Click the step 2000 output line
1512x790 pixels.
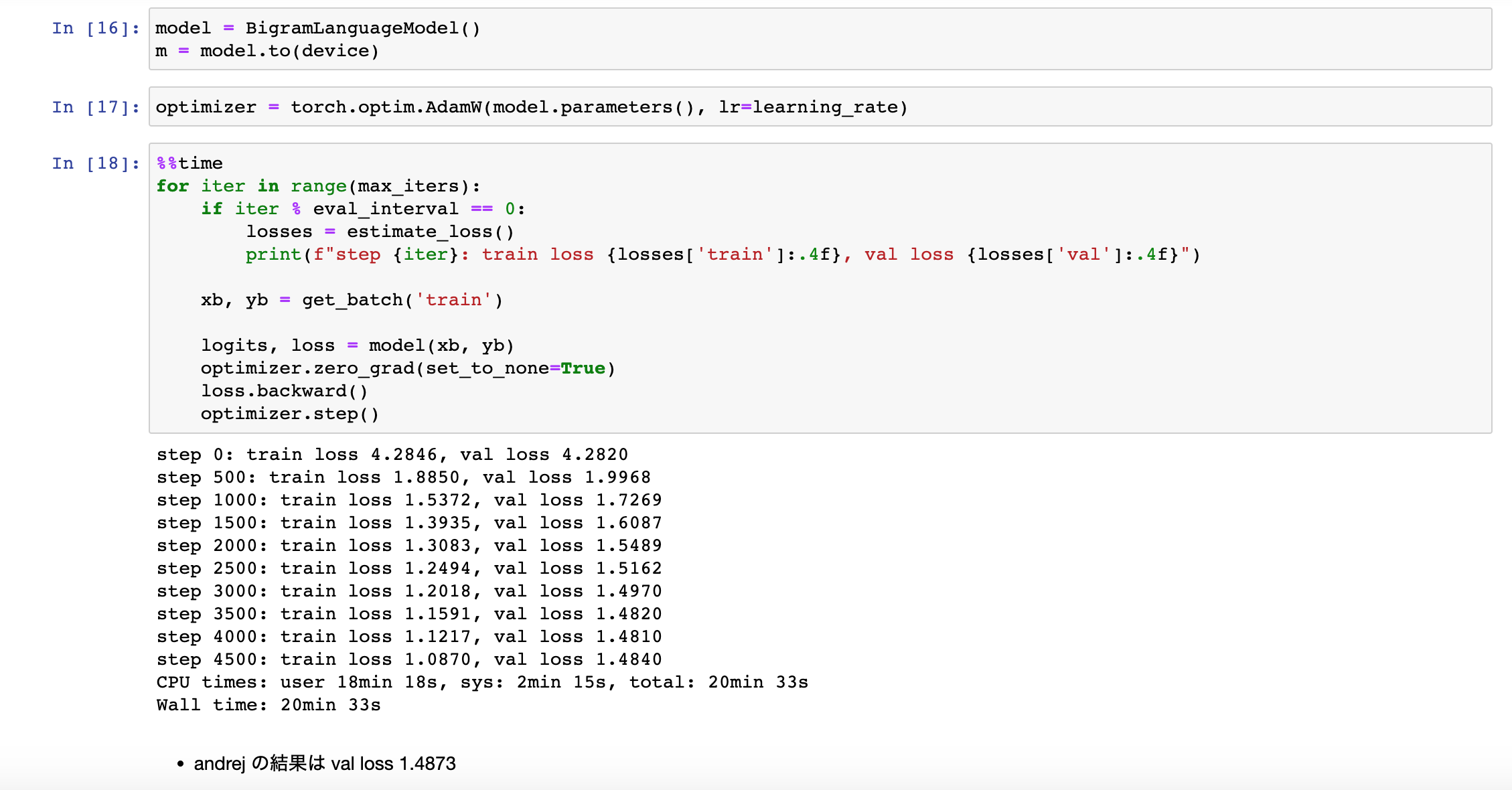point(409,546)
